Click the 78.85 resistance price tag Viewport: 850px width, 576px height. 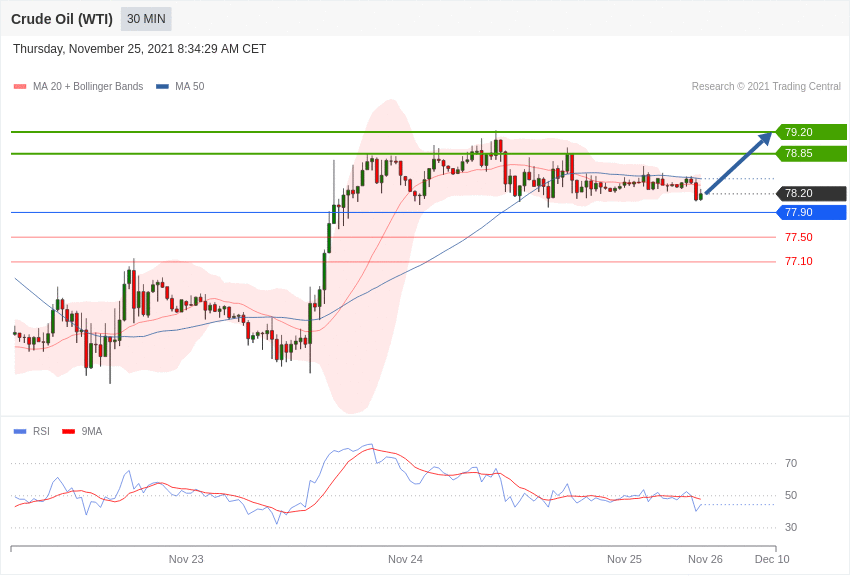[x=811, y=153]
